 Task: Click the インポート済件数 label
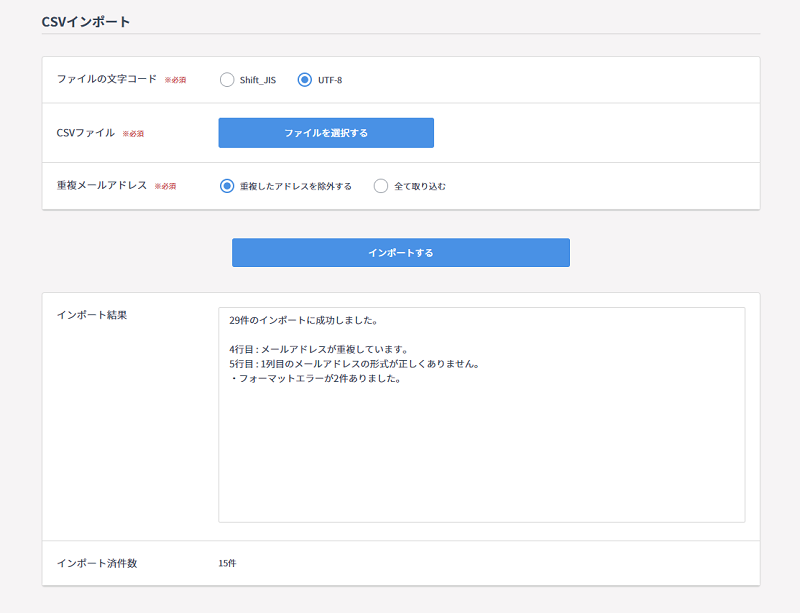pos(97,563)
